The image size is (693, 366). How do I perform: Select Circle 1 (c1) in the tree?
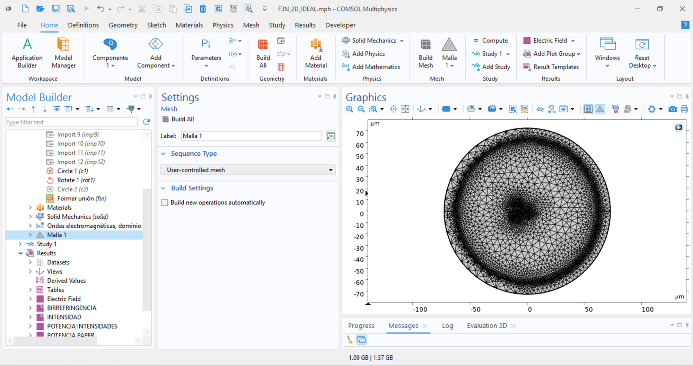[x=73, y=171]
